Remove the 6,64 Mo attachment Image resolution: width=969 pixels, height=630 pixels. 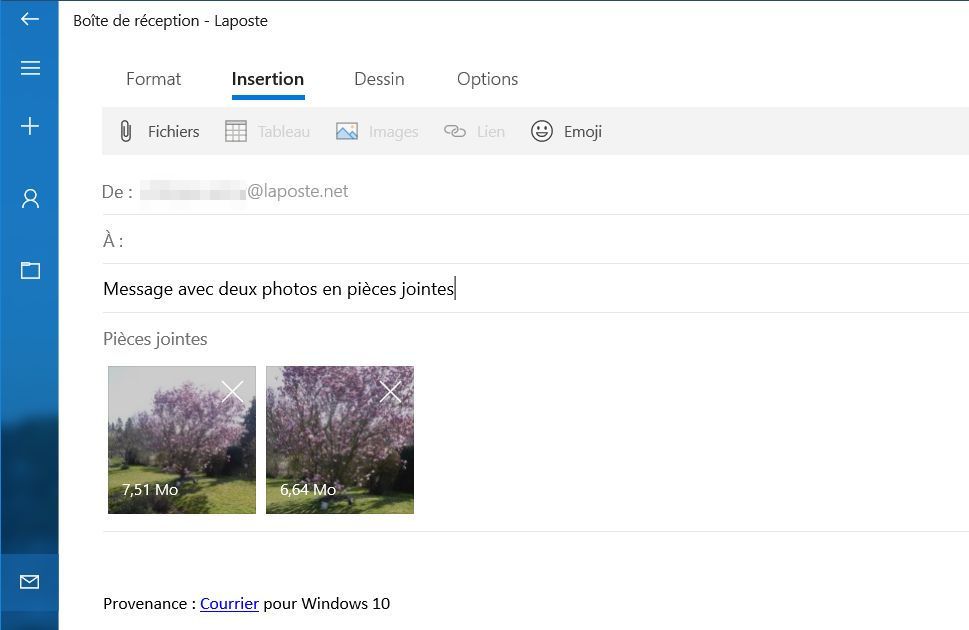tap(390, 392)
